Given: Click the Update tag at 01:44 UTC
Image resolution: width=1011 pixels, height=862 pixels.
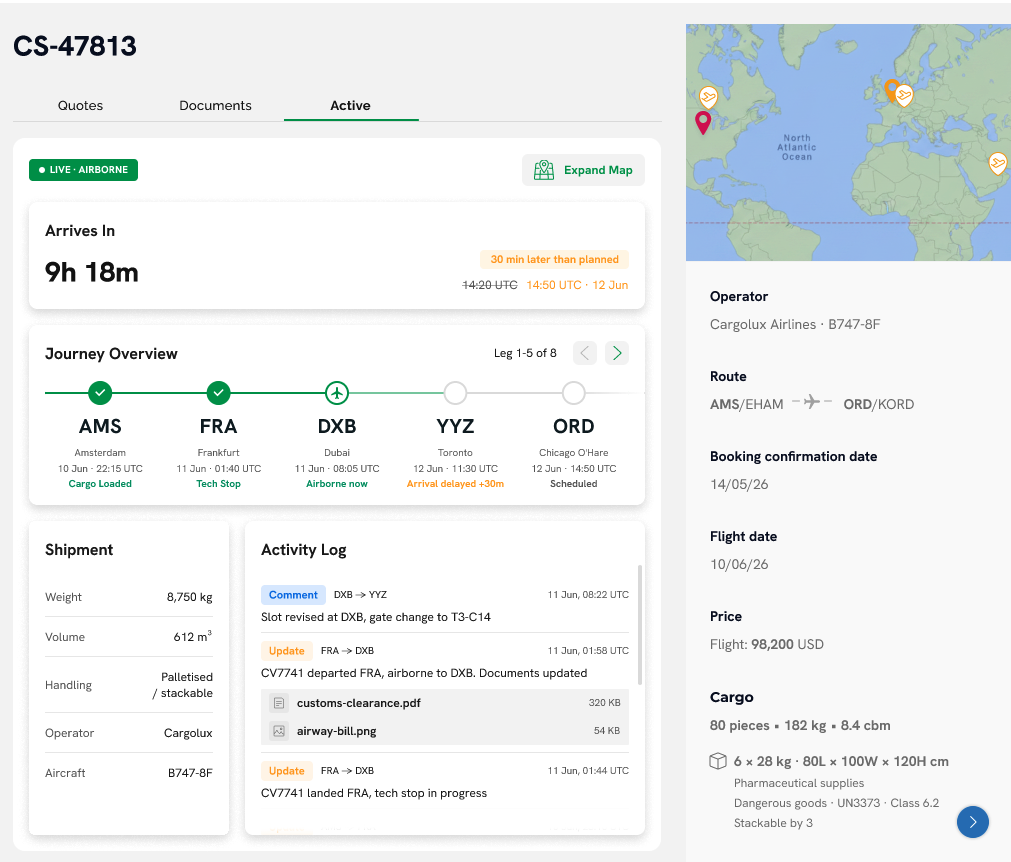Looking at the screenshot, I should point(286,770).
